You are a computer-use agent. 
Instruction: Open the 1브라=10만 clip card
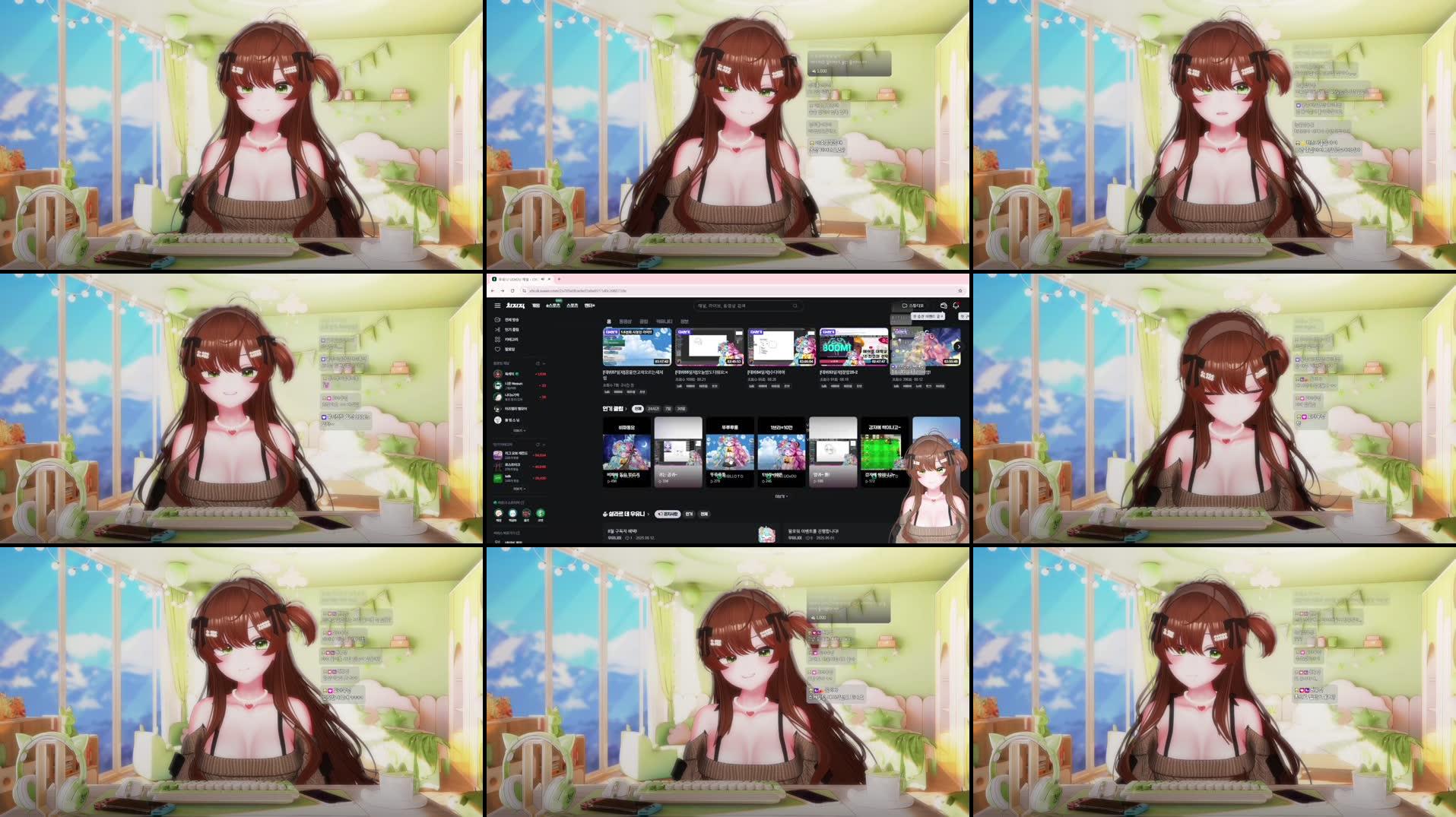tap(782, 451)
